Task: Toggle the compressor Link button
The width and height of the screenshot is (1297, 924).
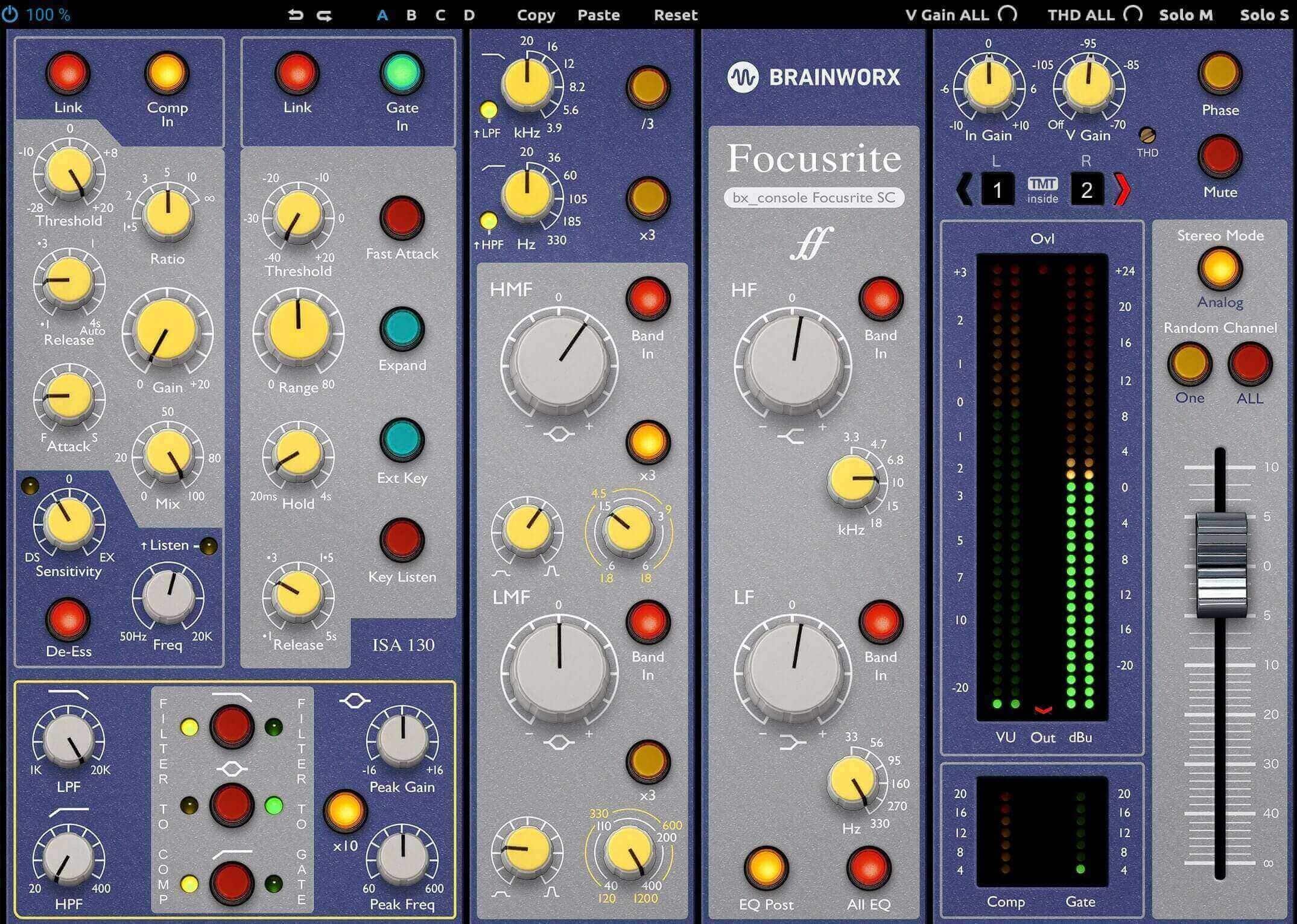Action: point(68,73)
